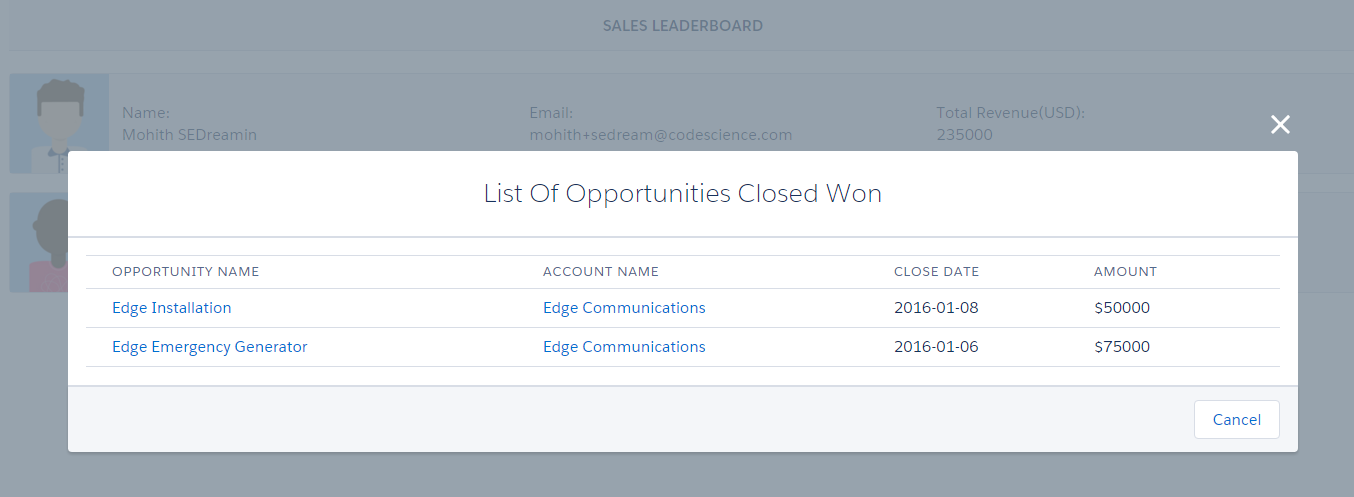Click the $75000 amount cell

[1122, 347]
